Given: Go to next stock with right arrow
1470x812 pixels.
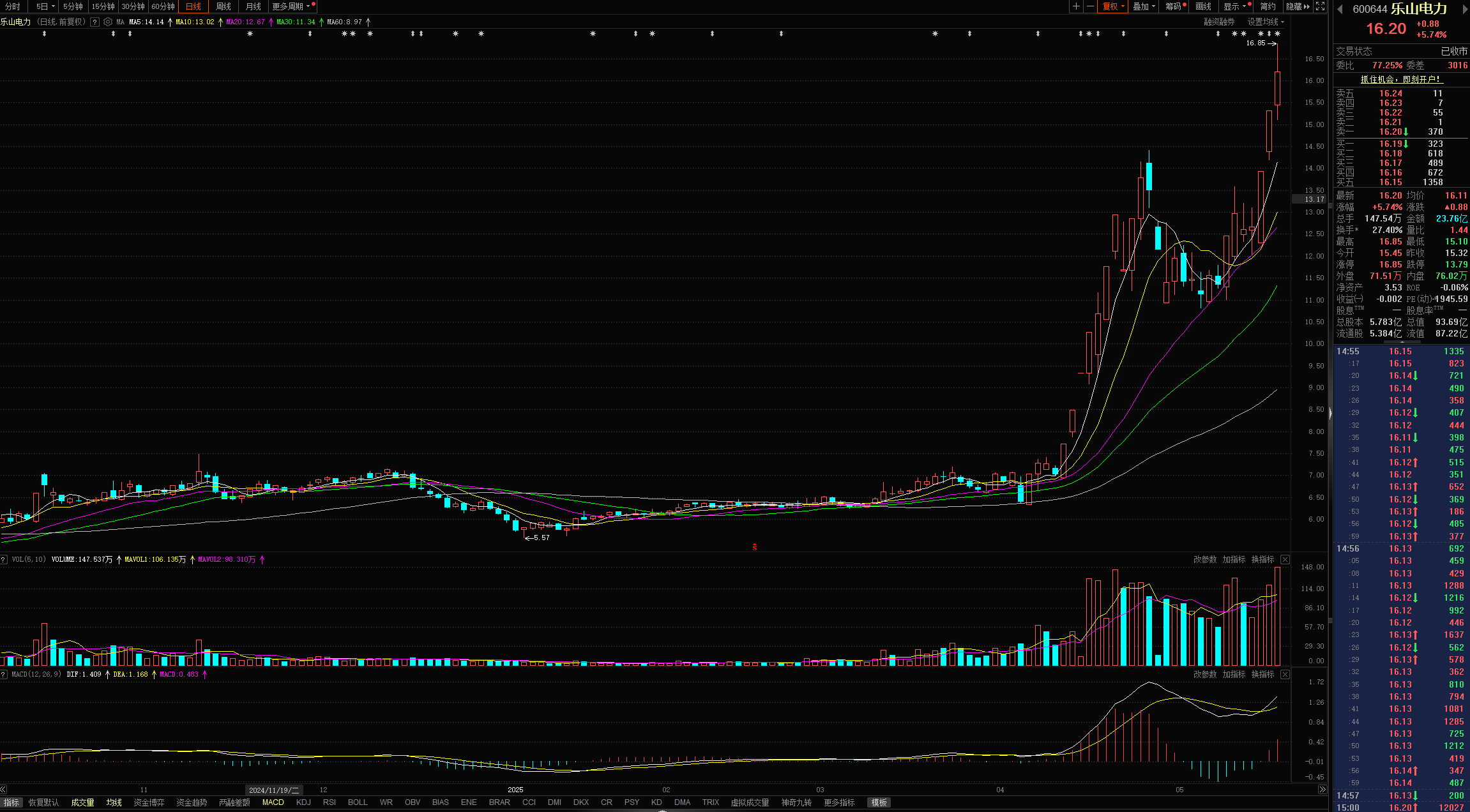Looking at the screenshot, I should (x=1465, y=9).
